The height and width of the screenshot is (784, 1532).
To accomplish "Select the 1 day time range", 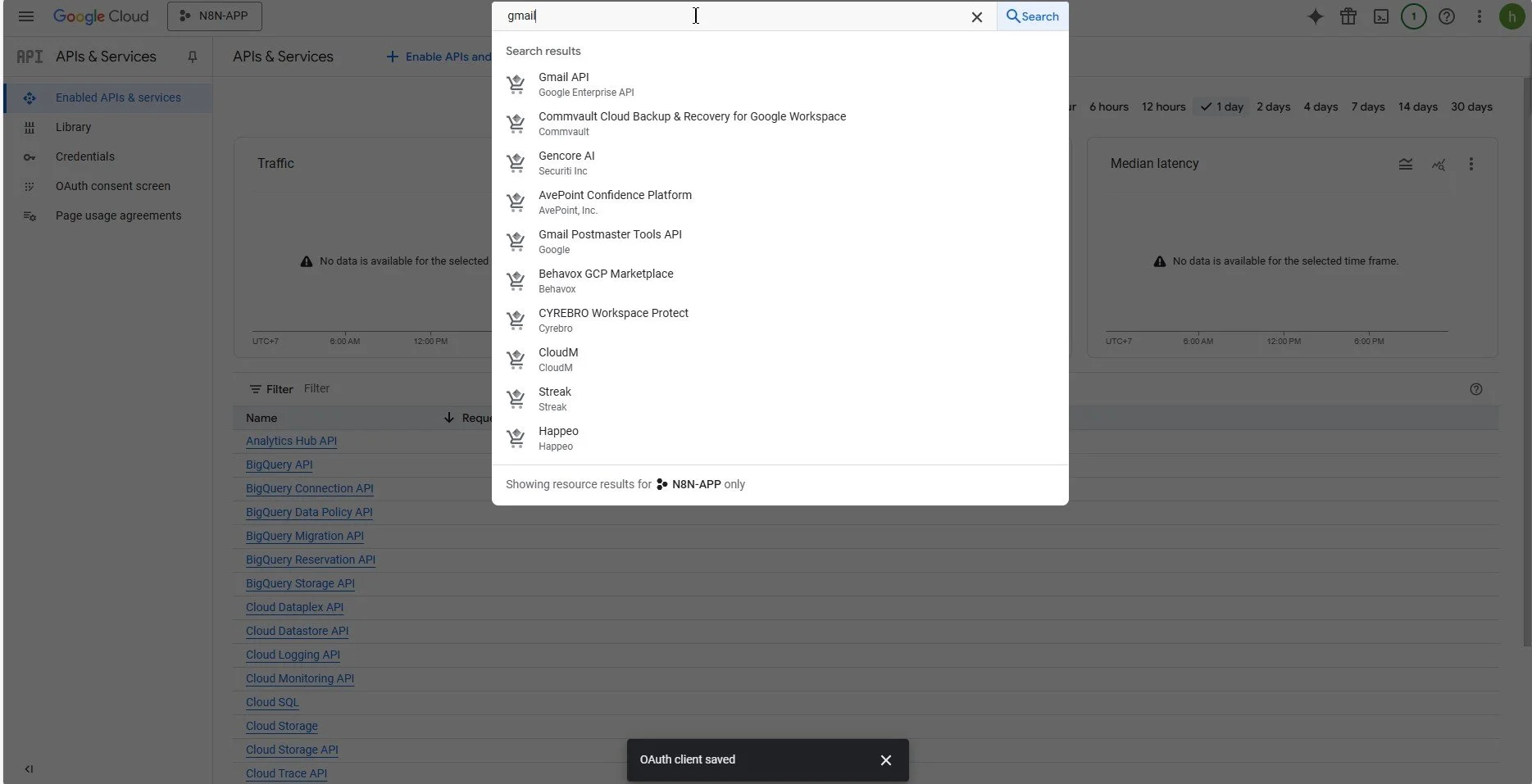I will click(x=1221, y=106).
